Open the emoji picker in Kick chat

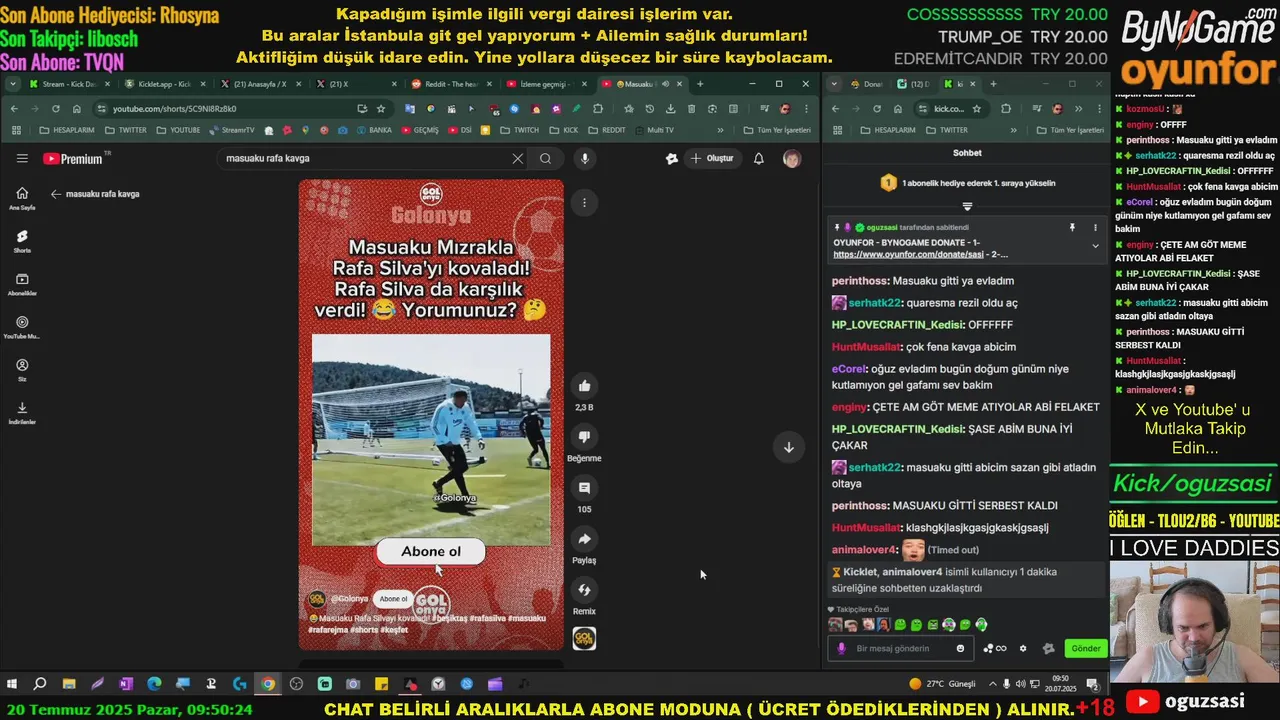click(961, 648)
